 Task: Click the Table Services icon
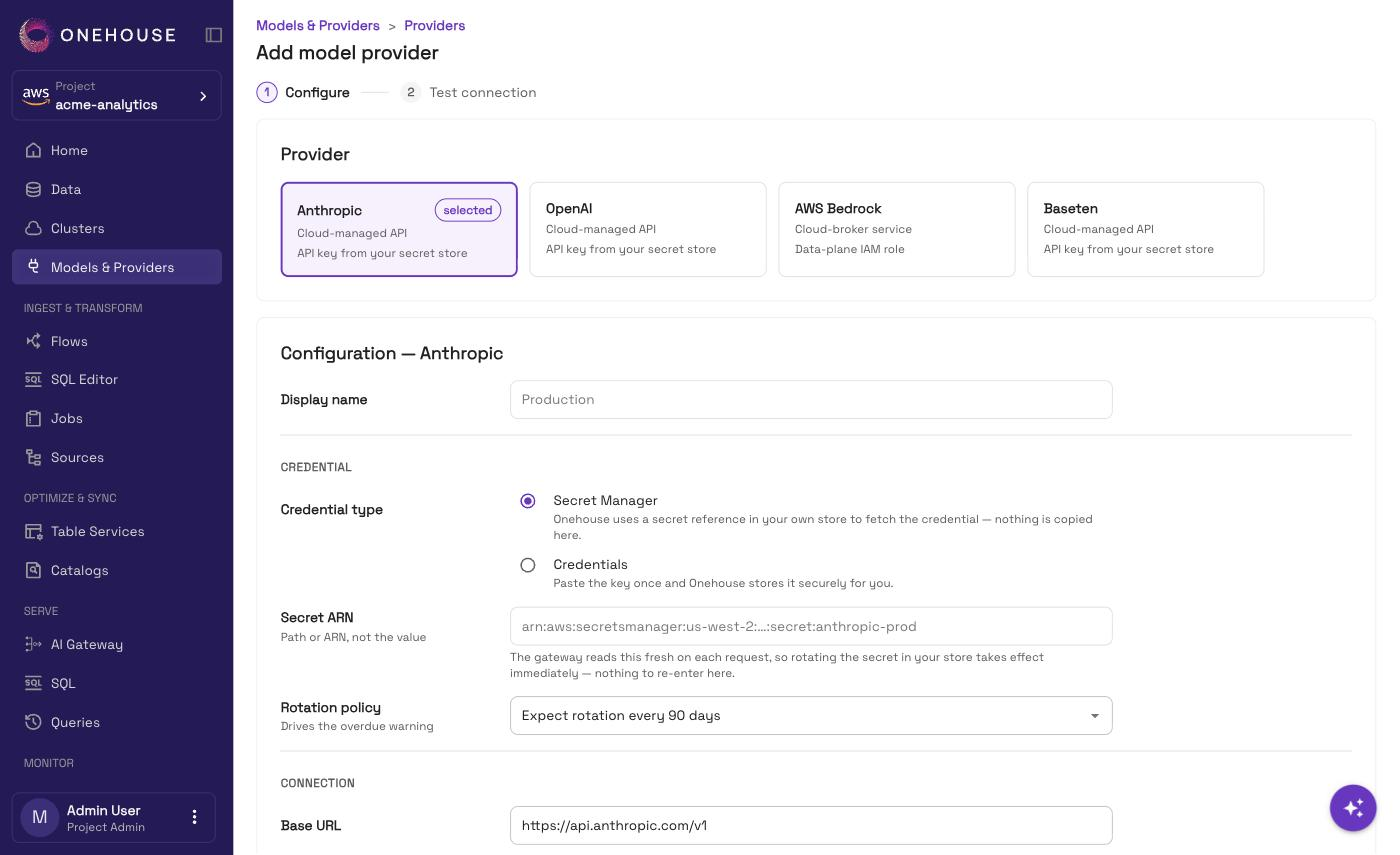tap(33, 531)
